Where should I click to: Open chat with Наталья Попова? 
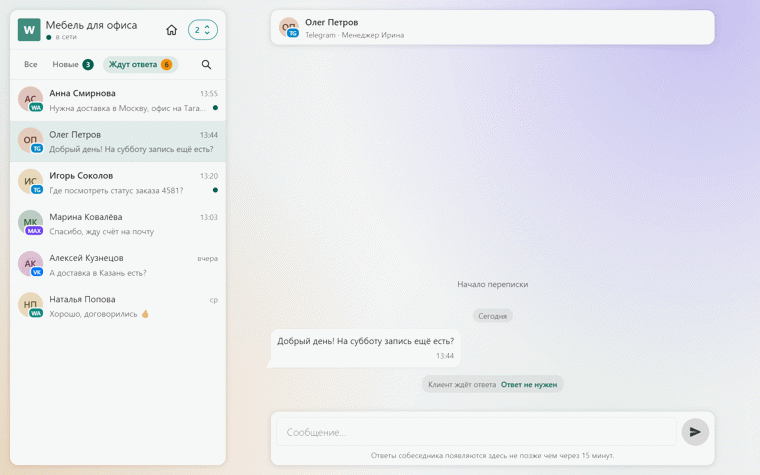coord(118,306)
